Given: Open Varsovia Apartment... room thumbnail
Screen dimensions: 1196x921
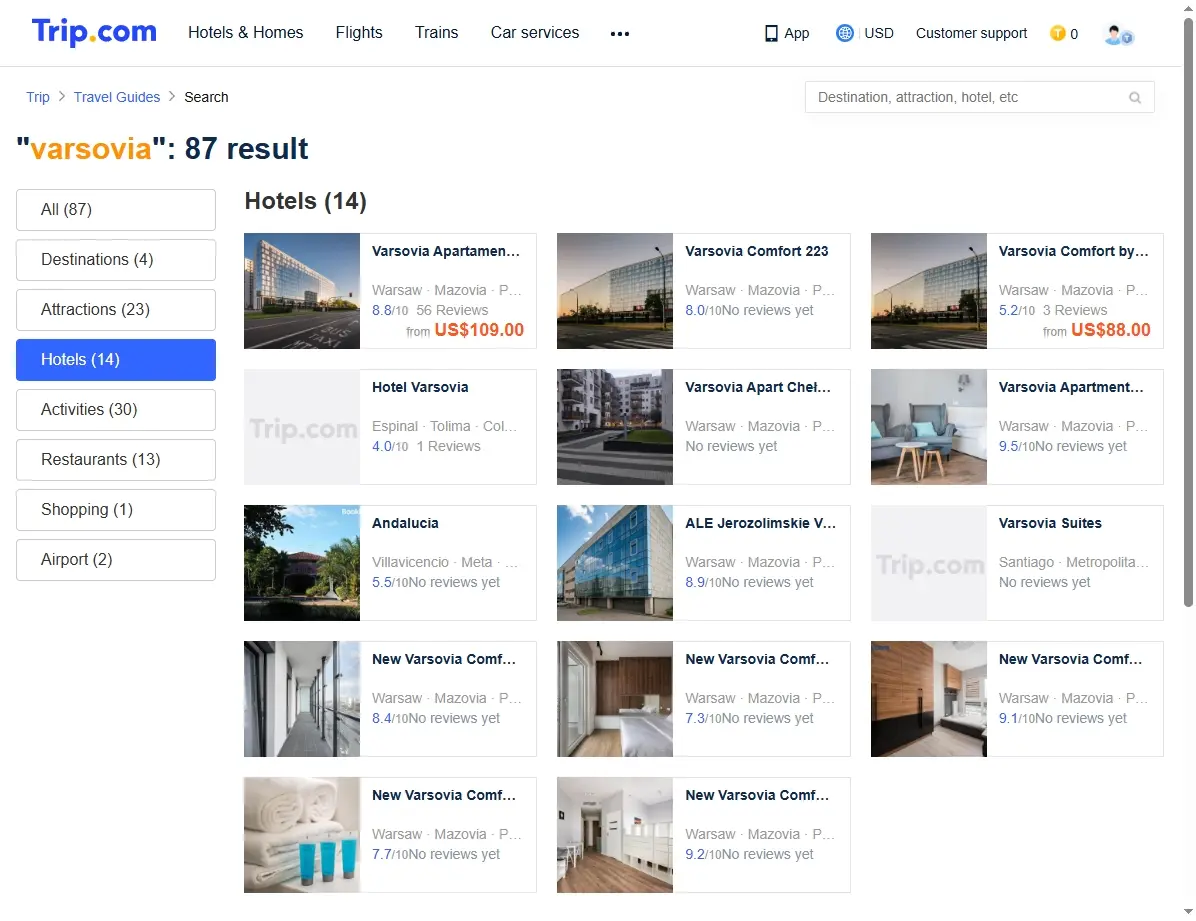Looking at the screenshot, I should (928, 427).
